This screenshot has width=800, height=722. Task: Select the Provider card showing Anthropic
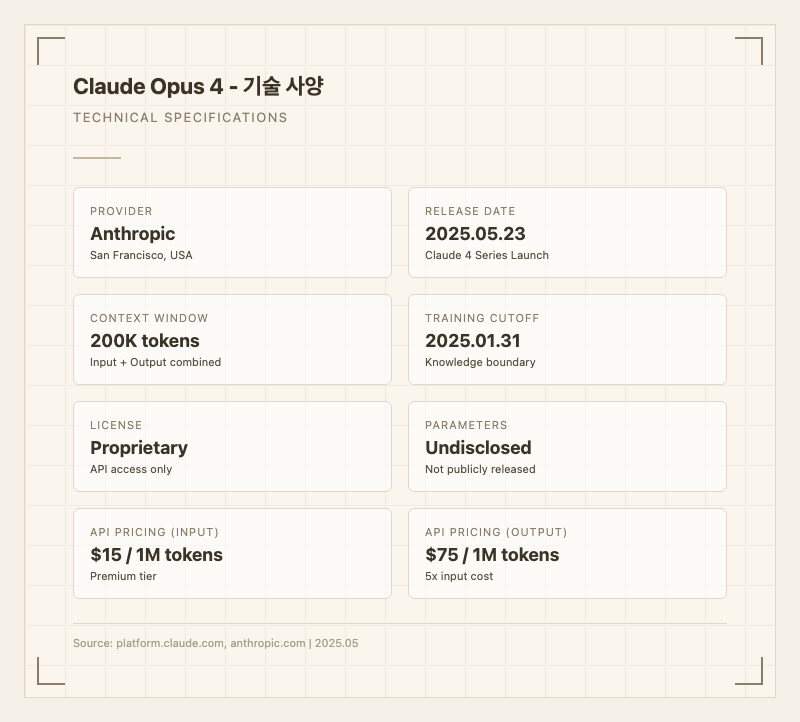coord(232,232)
